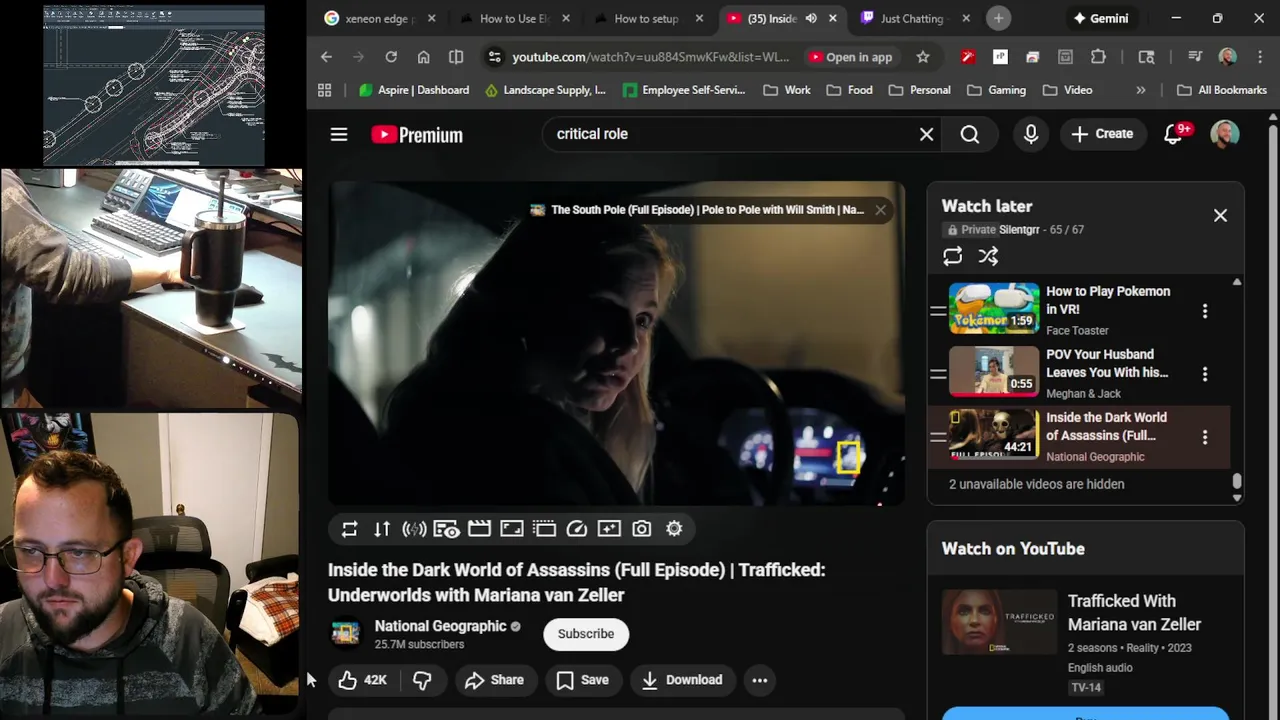
Task: Go to browser home page icon
Action: (424, 57)
